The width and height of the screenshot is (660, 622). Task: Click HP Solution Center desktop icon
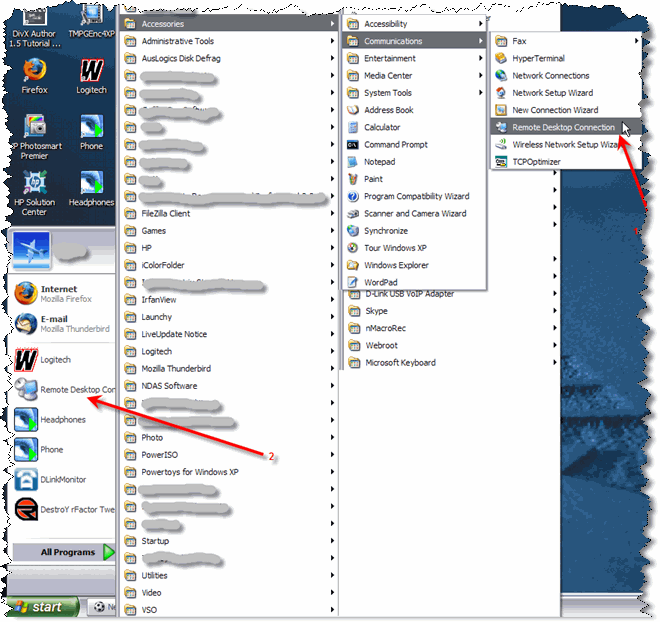(x=34, y=191)
